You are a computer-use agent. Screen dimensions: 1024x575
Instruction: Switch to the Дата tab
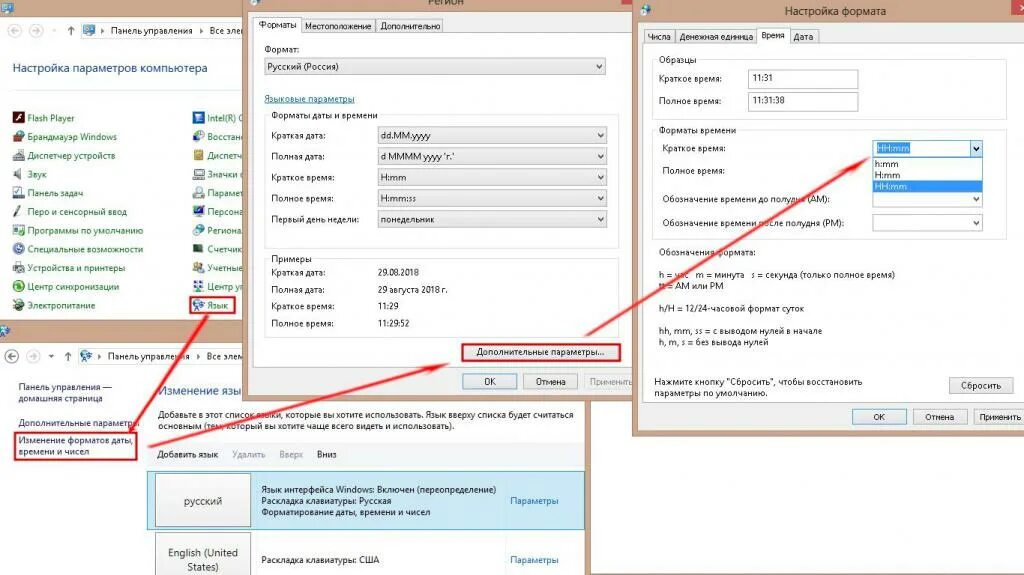(x=803, y=37)
